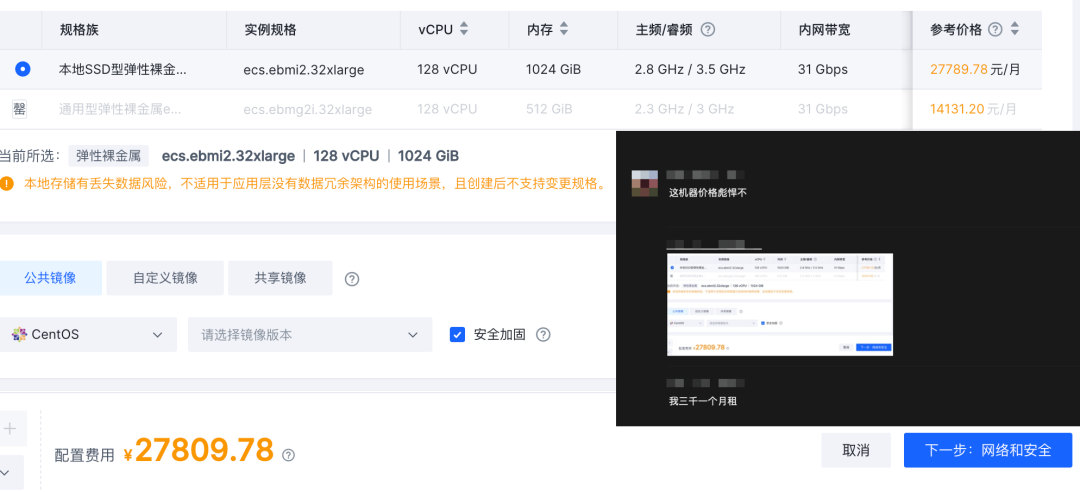This screenshot has width=1080, height=492.
Task: Select the ecs.ebmg2i.32xlarge instance row
Action: click(x=300, y=109)
